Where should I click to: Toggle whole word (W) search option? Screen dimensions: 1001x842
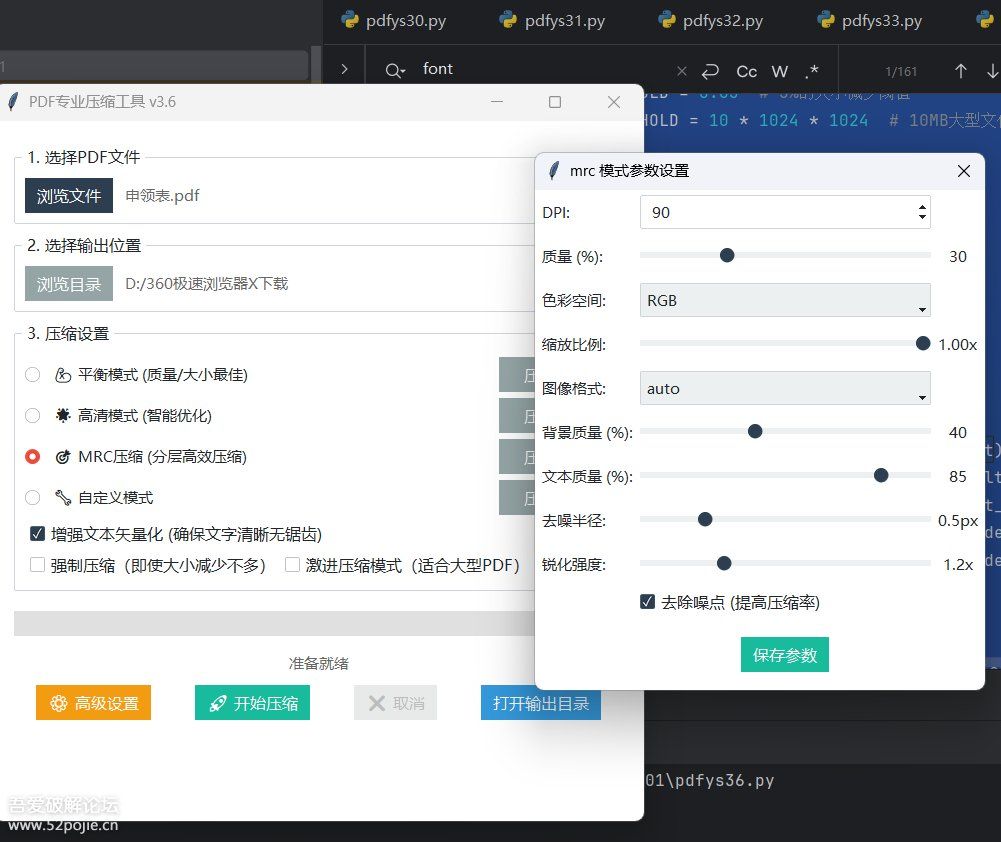coord(780,71)
